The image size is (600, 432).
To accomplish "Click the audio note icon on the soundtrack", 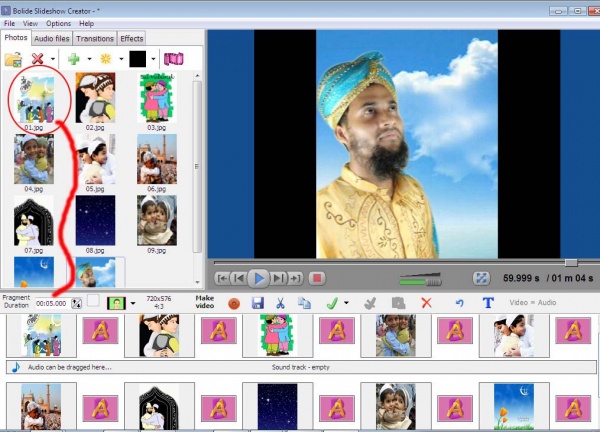I will coord(16,367).
